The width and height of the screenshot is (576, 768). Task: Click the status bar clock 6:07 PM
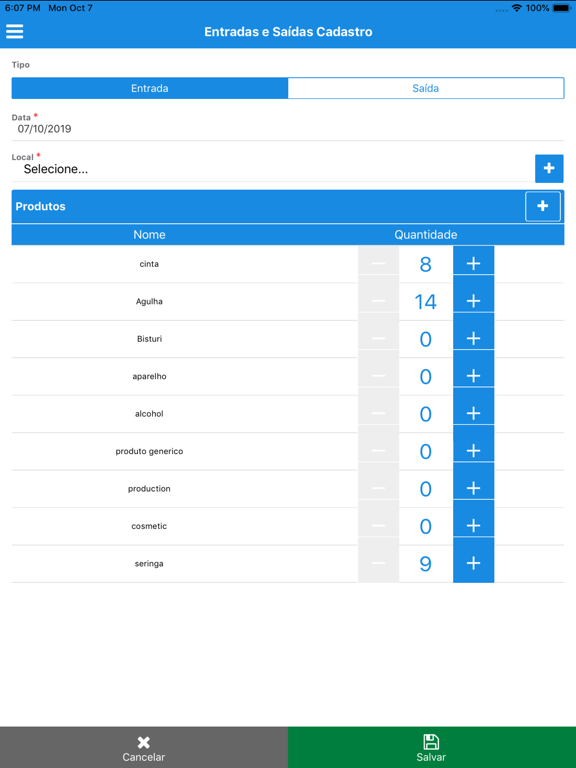coord(23,8)
